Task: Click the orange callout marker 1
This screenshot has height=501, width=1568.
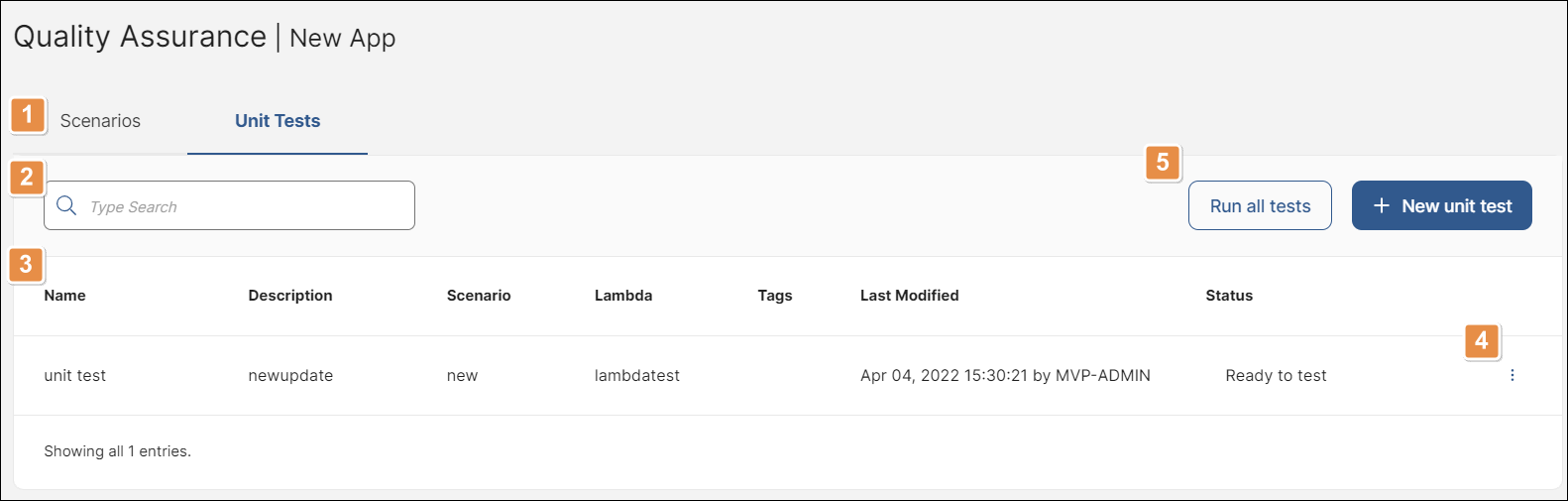Action: [x=28, y=115]
